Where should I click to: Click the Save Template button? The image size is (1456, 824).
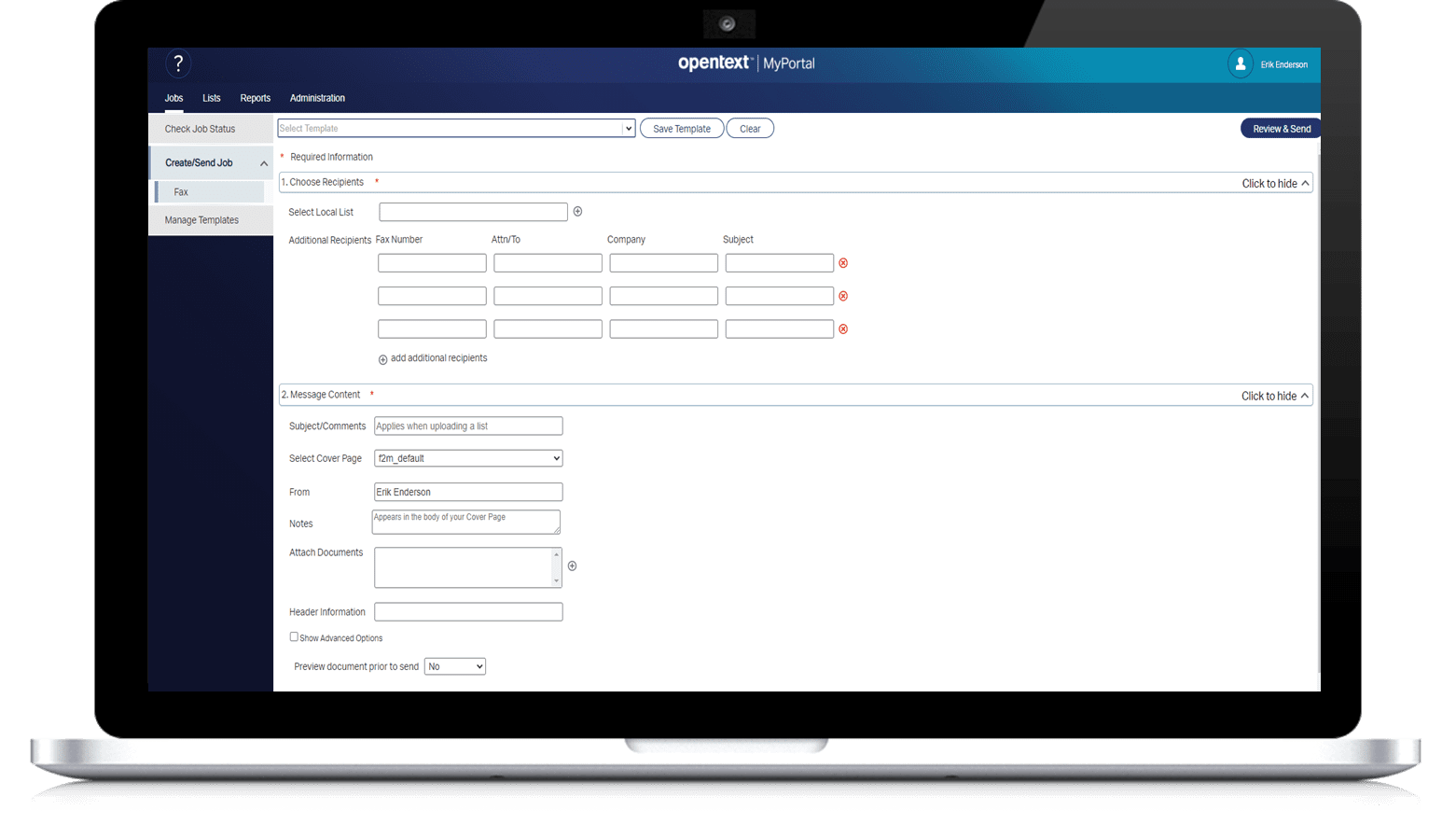point(681,129)
